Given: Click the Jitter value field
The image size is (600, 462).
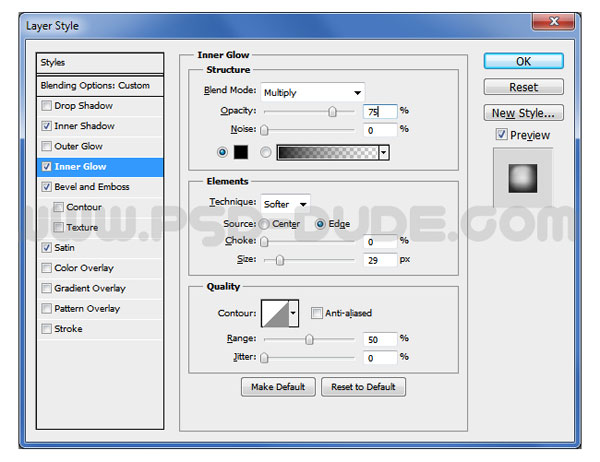Looking at the screenshot, I should click(x=380, y=358).
